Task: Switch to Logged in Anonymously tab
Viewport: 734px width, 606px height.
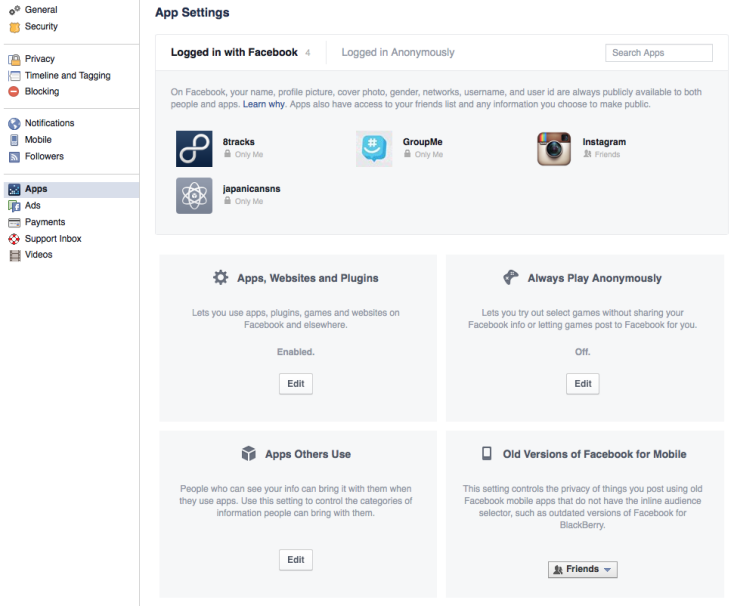Action: pos(397,53)
